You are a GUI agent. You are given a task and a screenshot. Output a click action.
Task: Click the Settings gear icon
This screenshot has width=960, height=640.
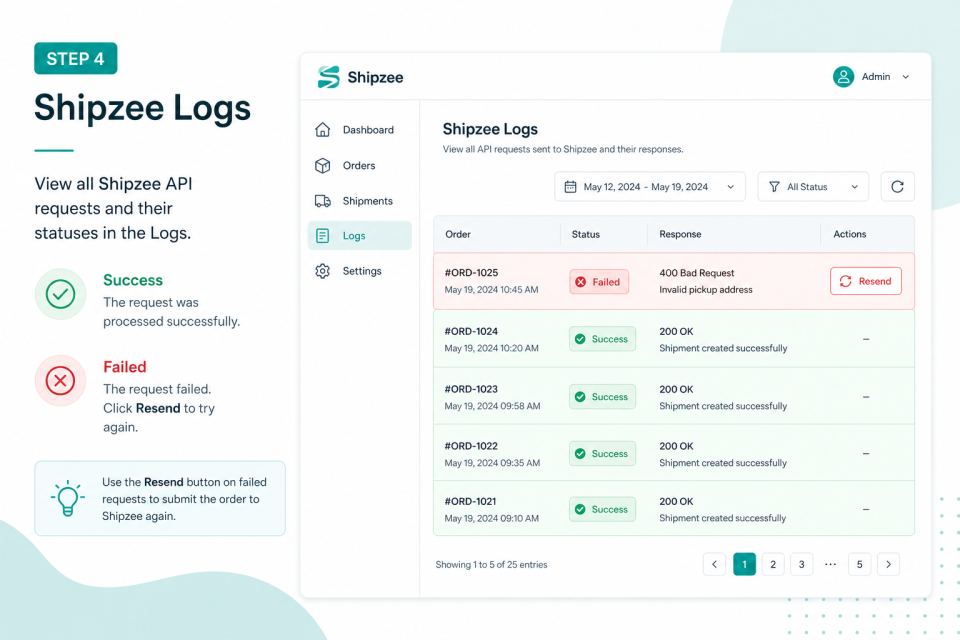322,271
